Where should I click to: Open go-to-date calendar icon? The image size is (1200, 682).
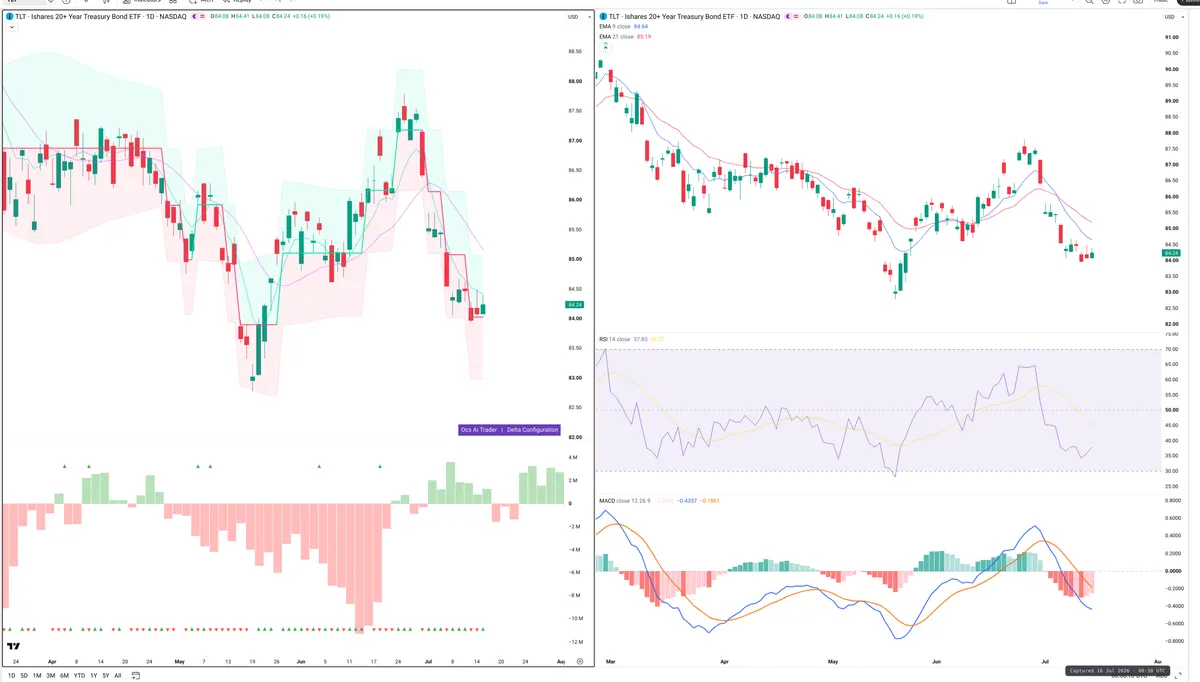click(x=135, y=675)
